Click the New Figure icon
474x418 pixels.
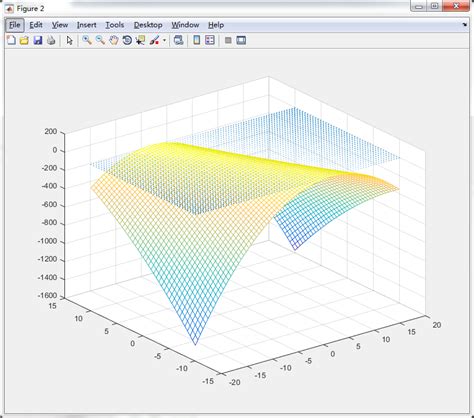pos(11,40)
